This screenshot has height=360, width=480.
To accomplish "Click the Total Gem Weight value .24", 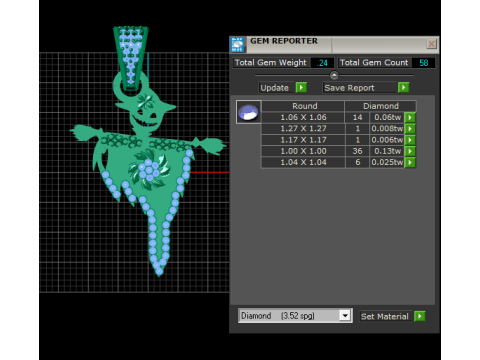I will 322,63.
